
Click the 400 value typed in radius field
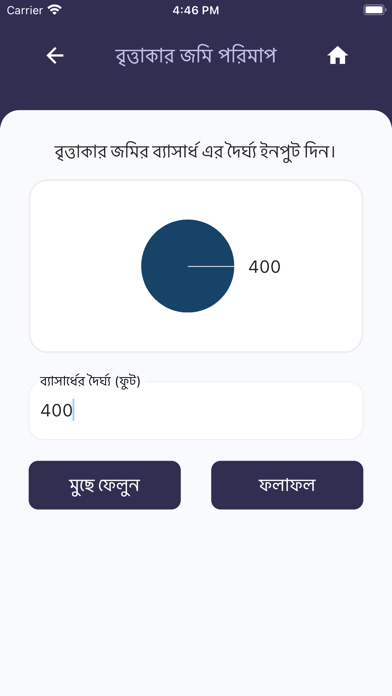coord(56,410)
